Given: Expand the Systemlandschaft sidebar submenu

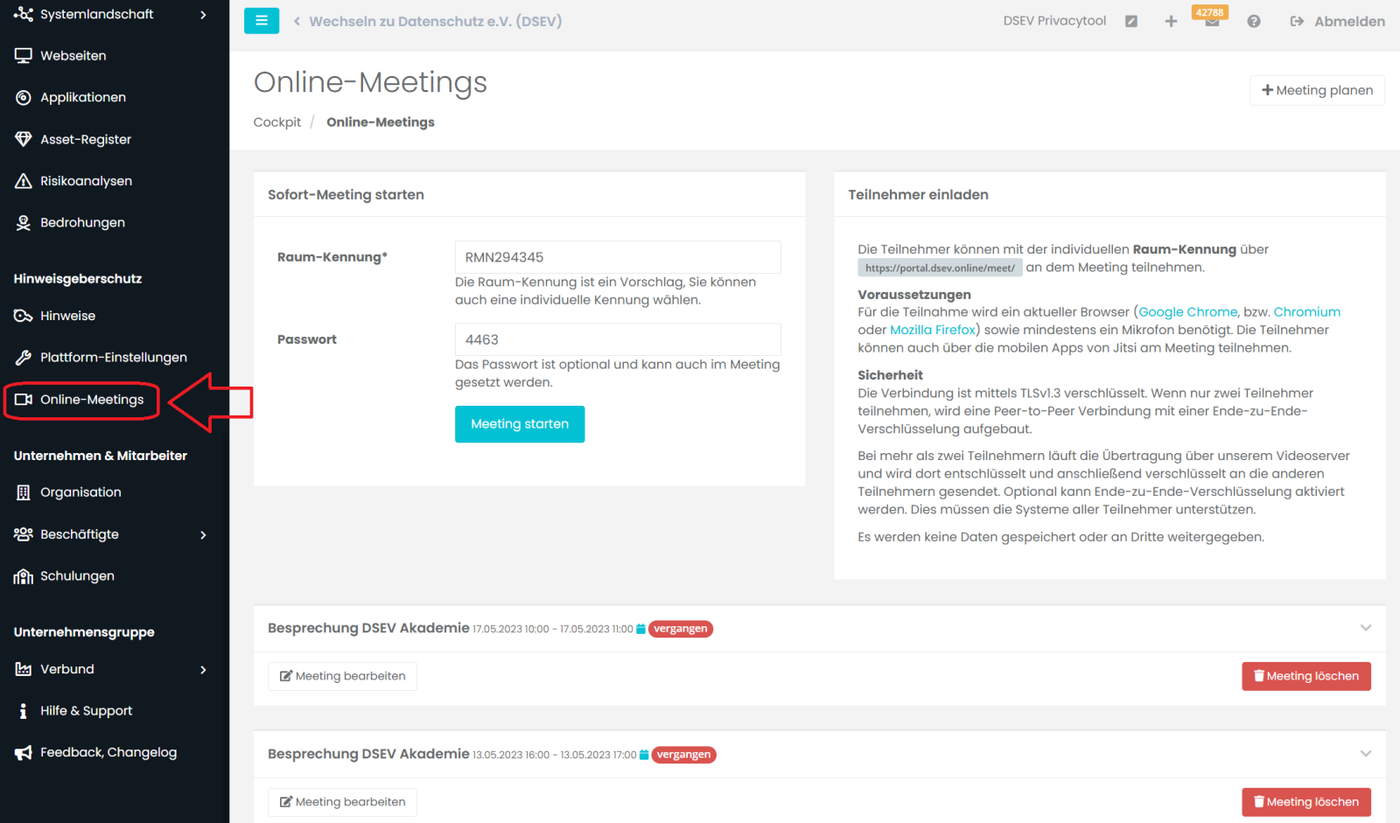Looking at the screenshot, I should tap(204, 15).
